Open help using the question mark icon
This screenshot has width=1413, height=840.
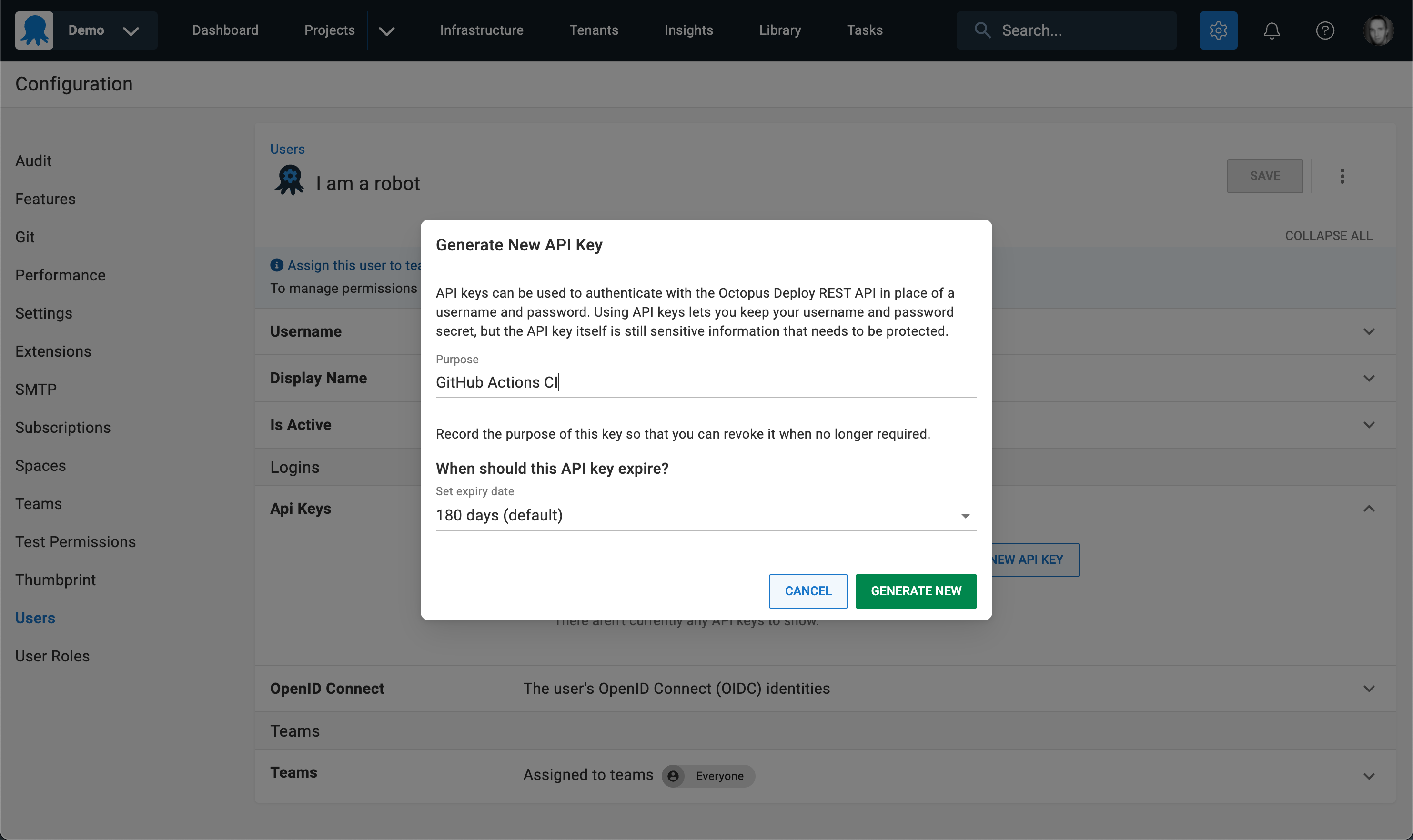1325,30
